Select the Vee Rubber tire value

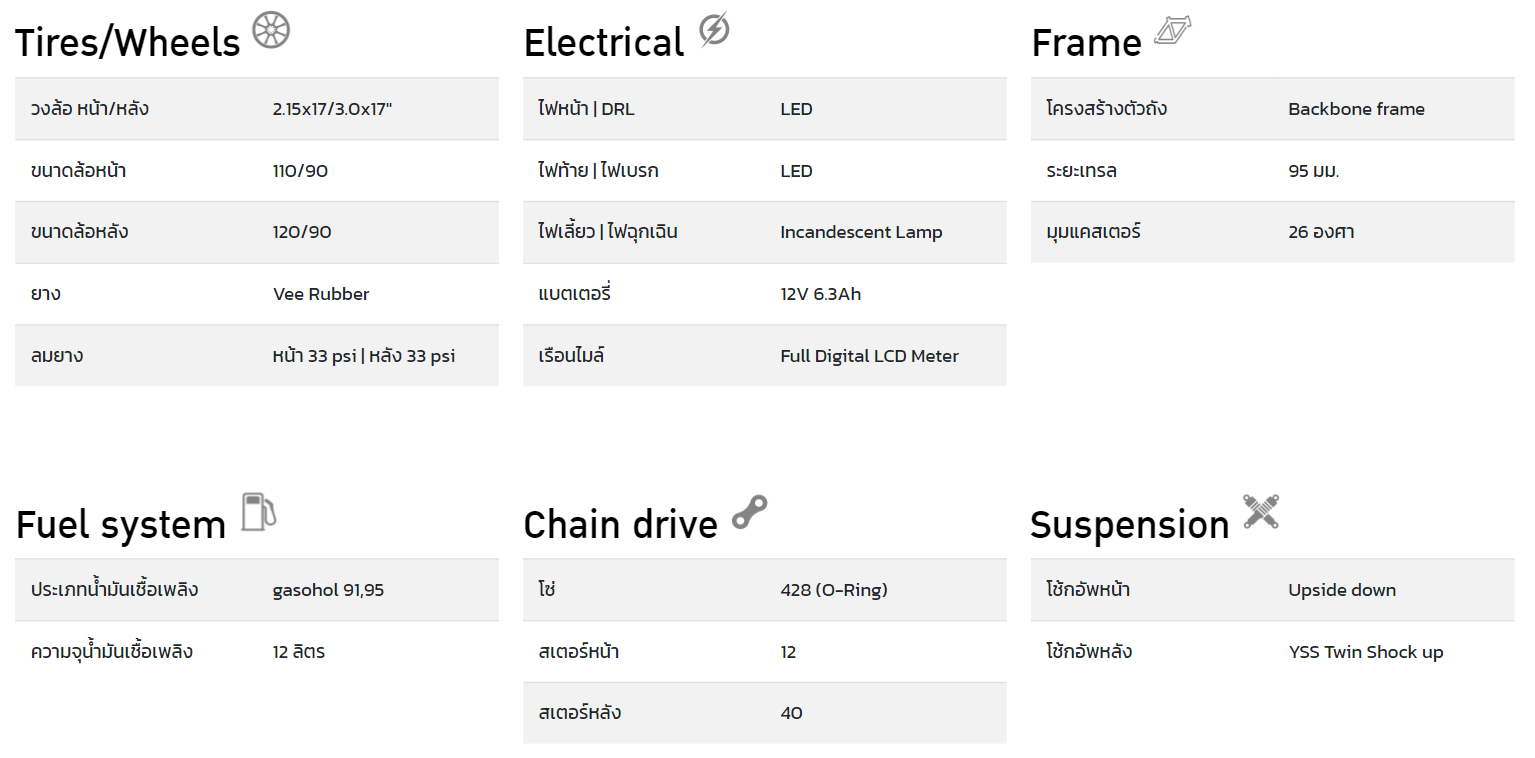point(321,294)
